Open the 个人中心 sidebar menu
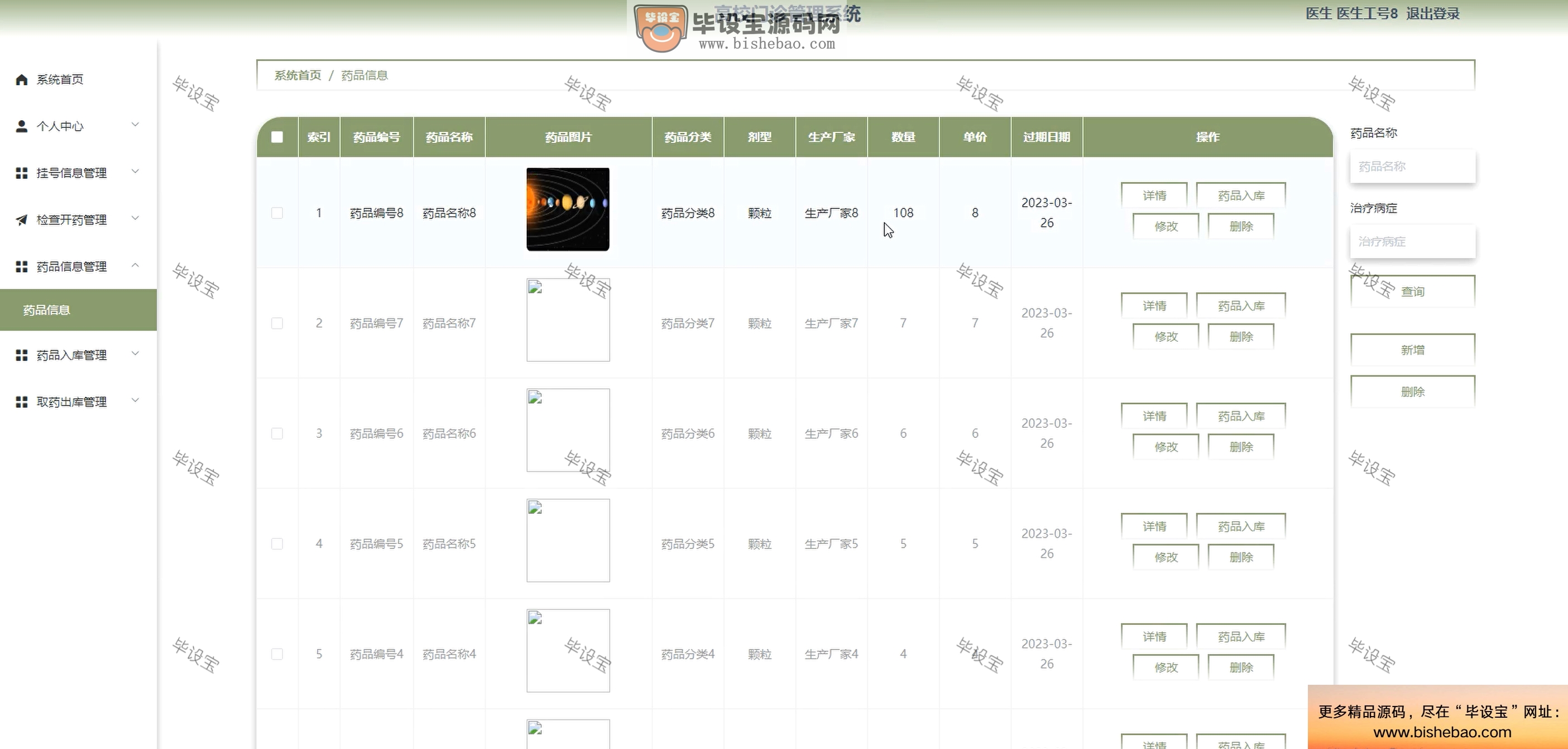The width and height of the screenshot is (1568, 749). [78, 126]
